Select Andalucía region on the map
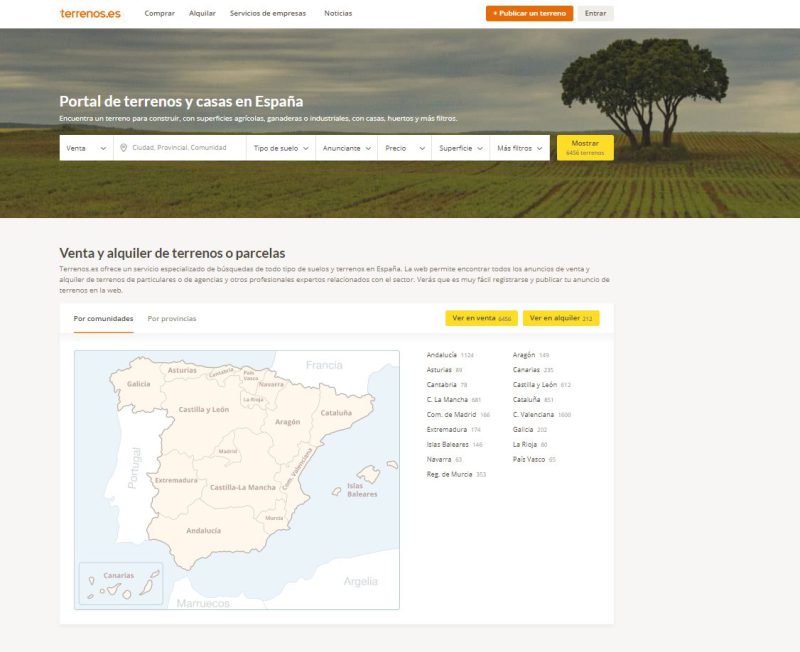Image resolution: width=800 pixels, height=652 pixels. pyautogui.click(x=203, y=529)
